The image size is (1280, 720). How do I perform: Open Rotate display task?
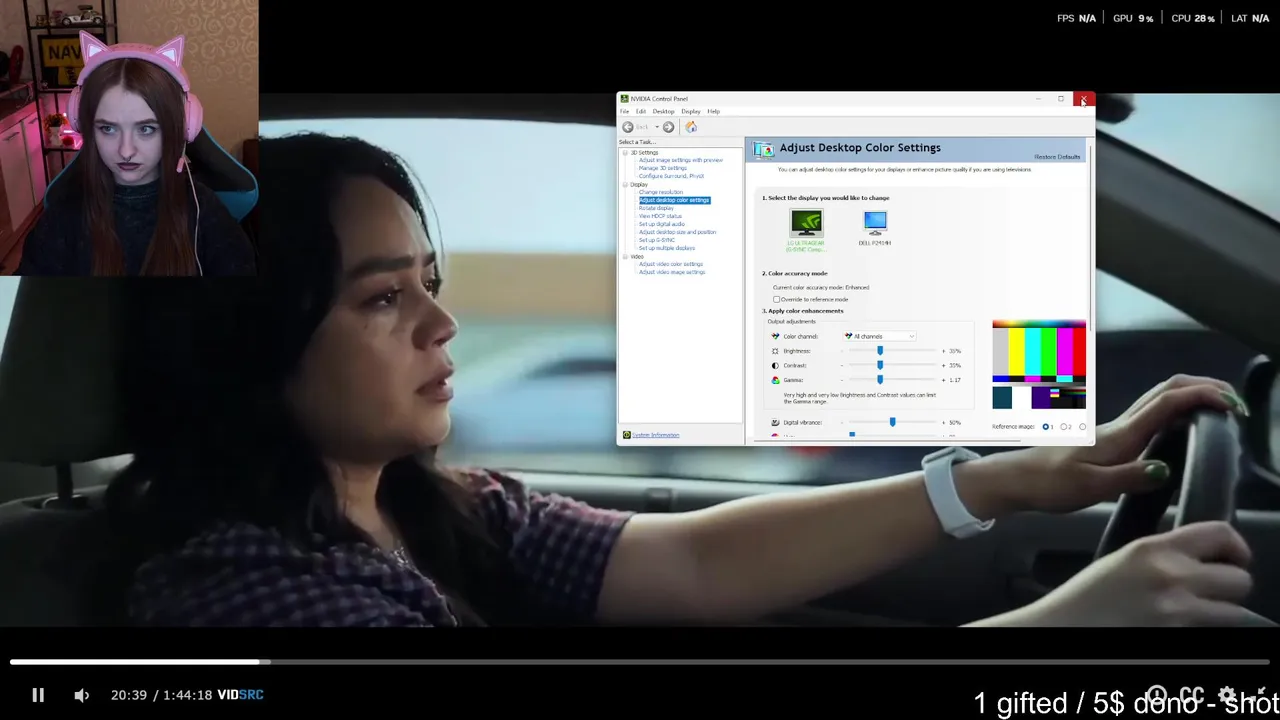click(x=656, y=208)
